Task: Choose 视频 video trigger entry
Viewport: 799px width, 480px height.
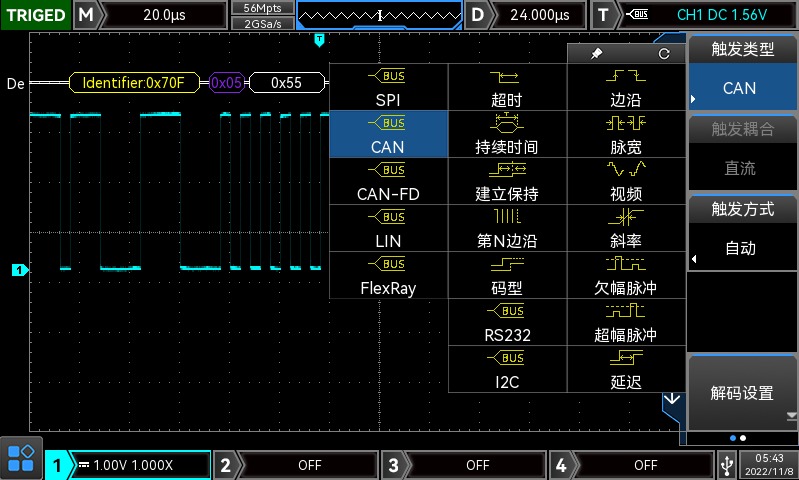Action: (626, 182)
